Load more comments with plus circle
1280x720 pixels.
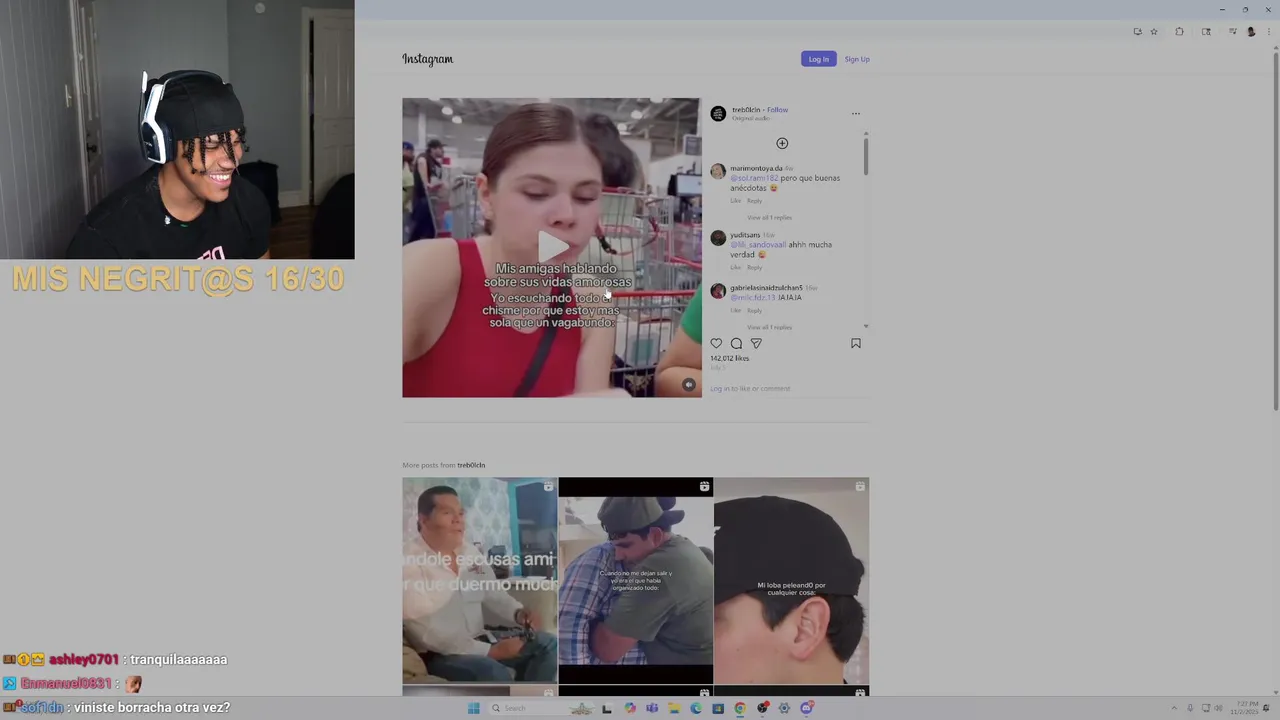click(782, 143)
